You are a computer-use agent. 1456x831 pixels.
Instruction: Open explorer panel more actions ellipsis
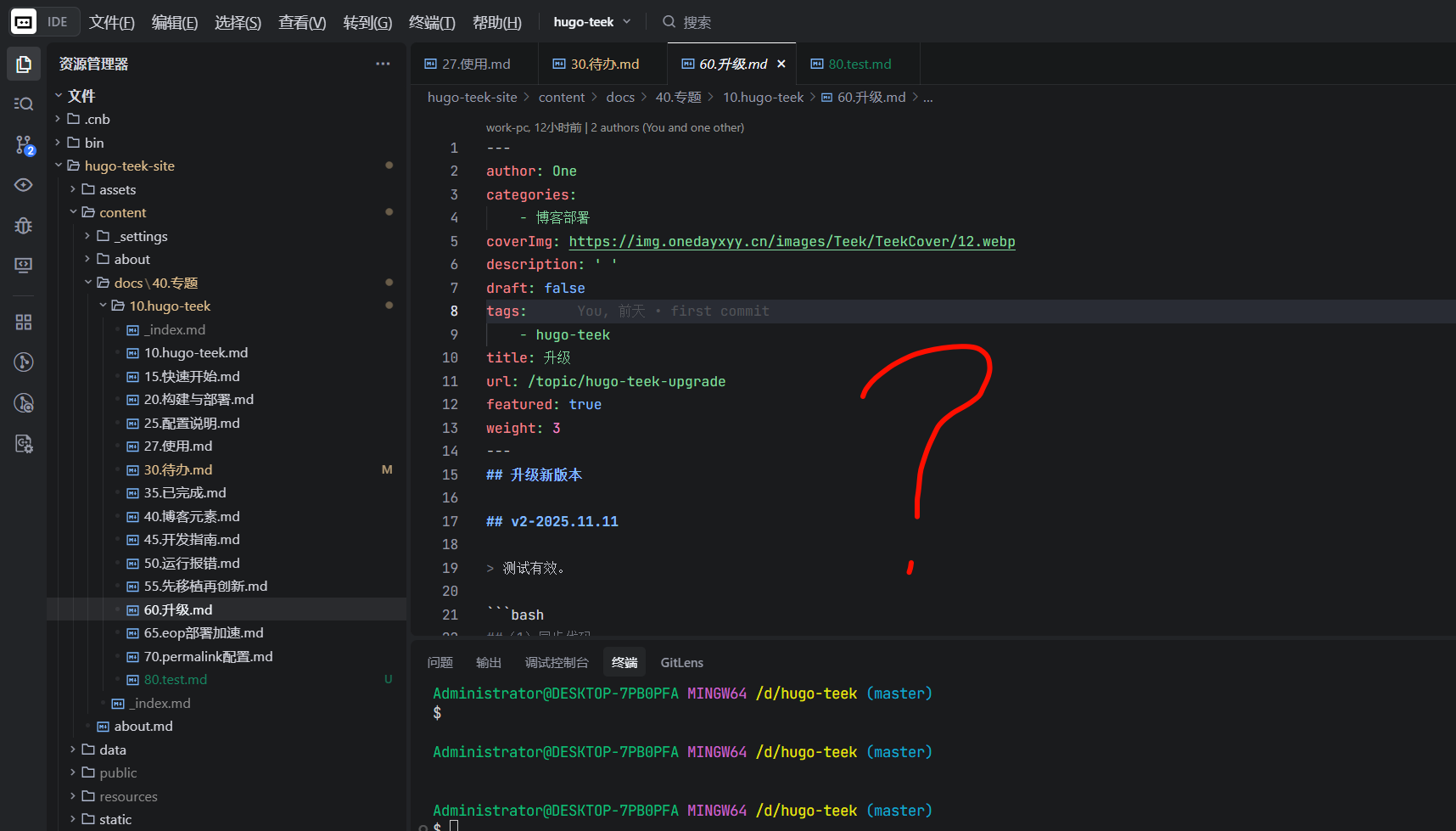pyautogui.click(x=383, y=64)
